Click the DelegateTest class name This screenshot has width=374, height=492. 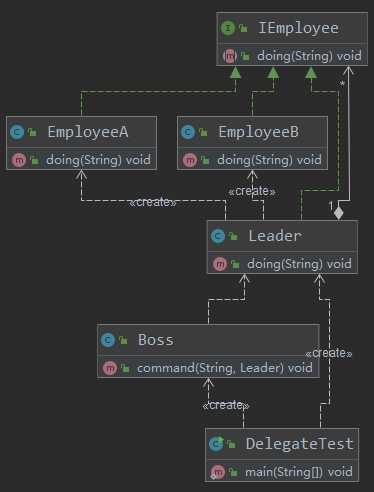click(x=299, y=444)
